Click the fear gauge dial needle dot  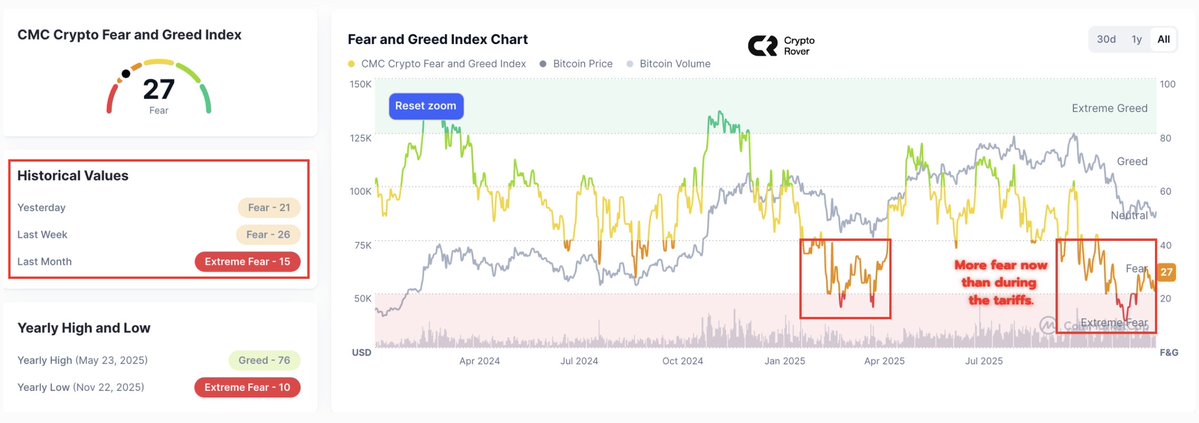point(126,73)
